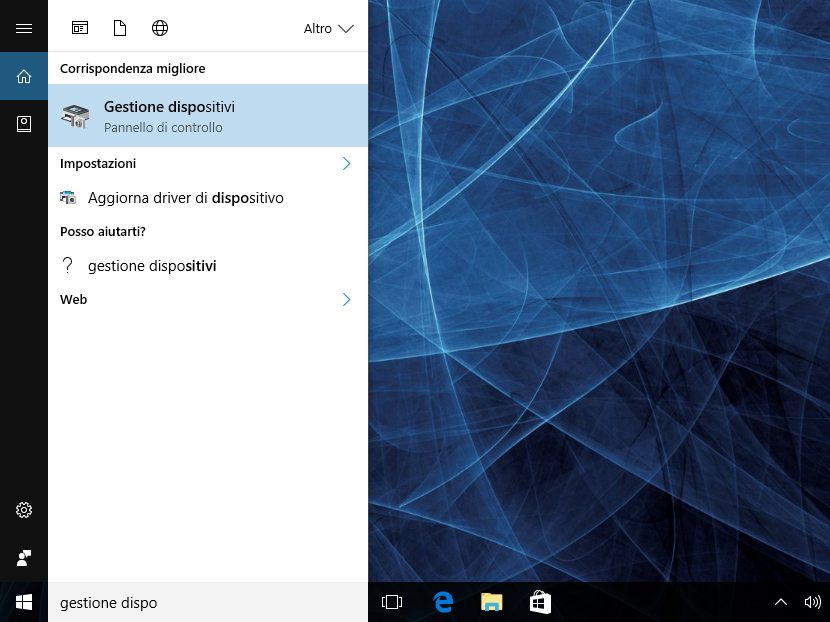Click the gestione dispositivi help suggestion
The image size is (830, 622).
[152, 266]
